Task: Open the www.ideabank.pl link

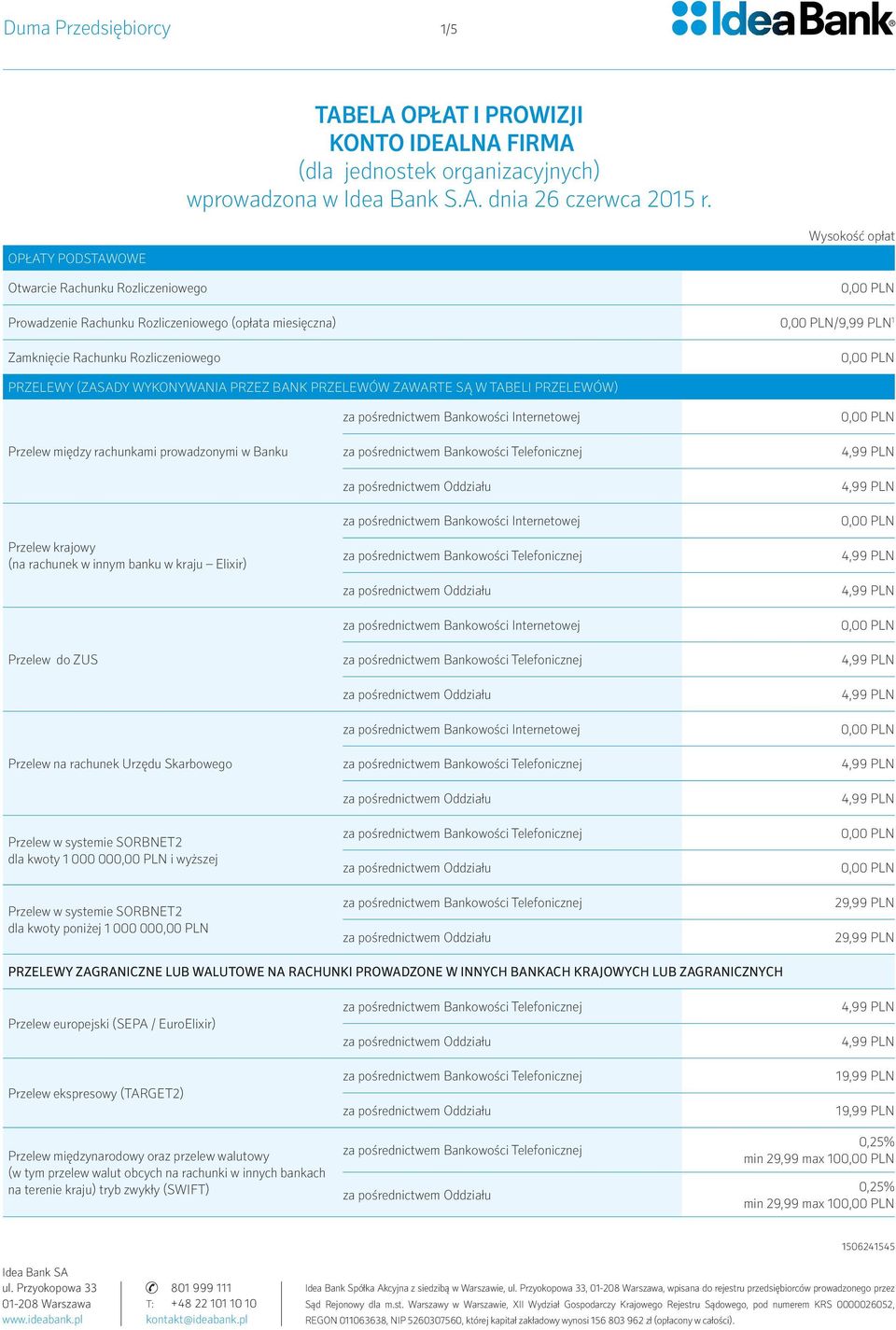Action: 43,1320
